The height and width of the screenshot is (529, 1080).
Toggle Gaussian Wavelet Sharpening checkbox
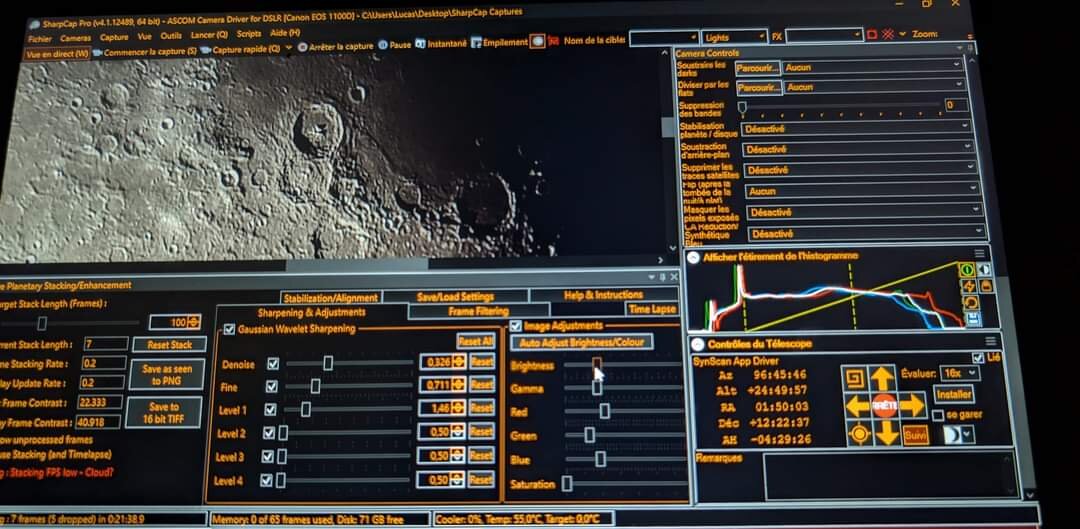[x=229, y=329]
